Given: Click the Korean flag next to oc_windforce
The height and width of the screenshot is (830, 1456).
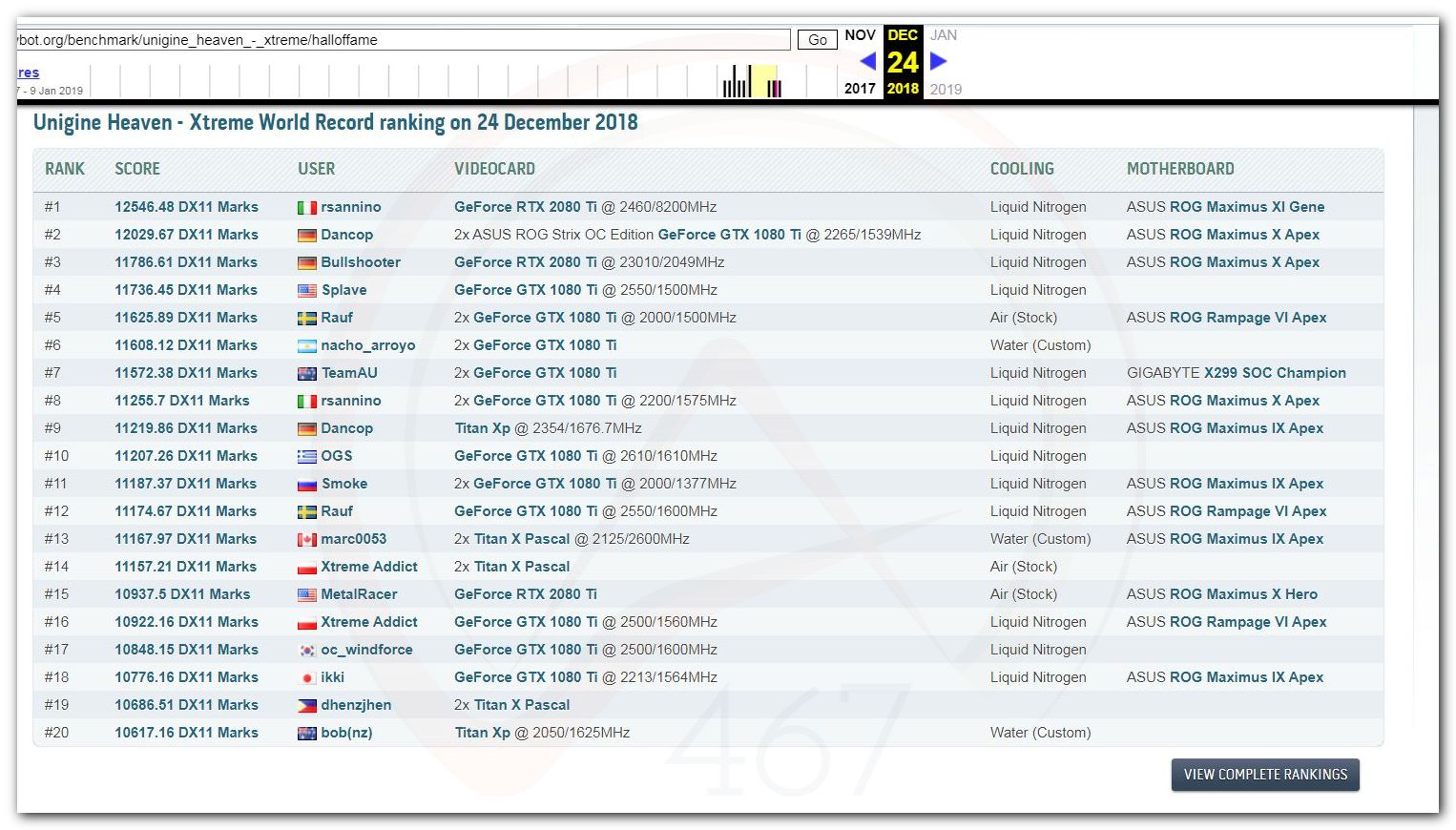Looking at the screenshot, I should tap(307, 651).
